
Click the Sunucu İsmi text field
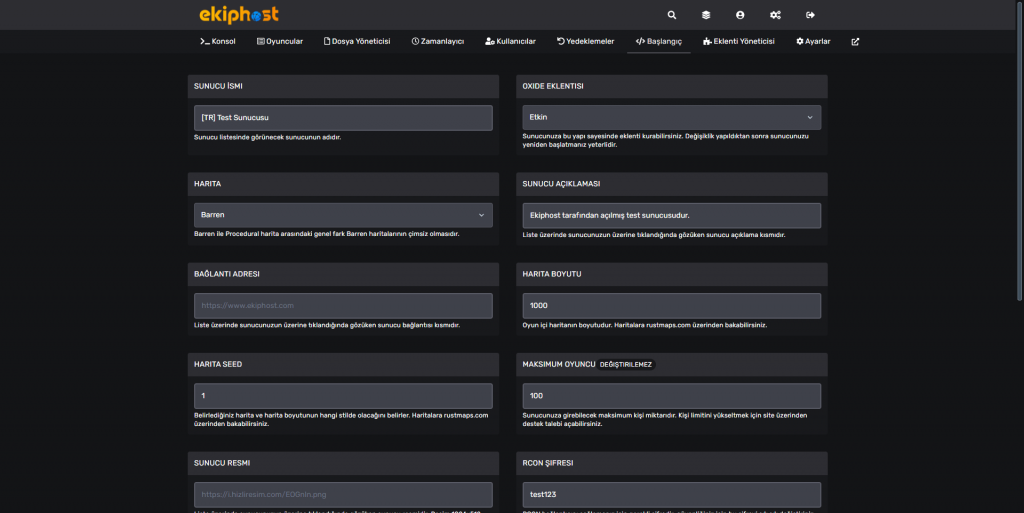[x=343, y=118]
